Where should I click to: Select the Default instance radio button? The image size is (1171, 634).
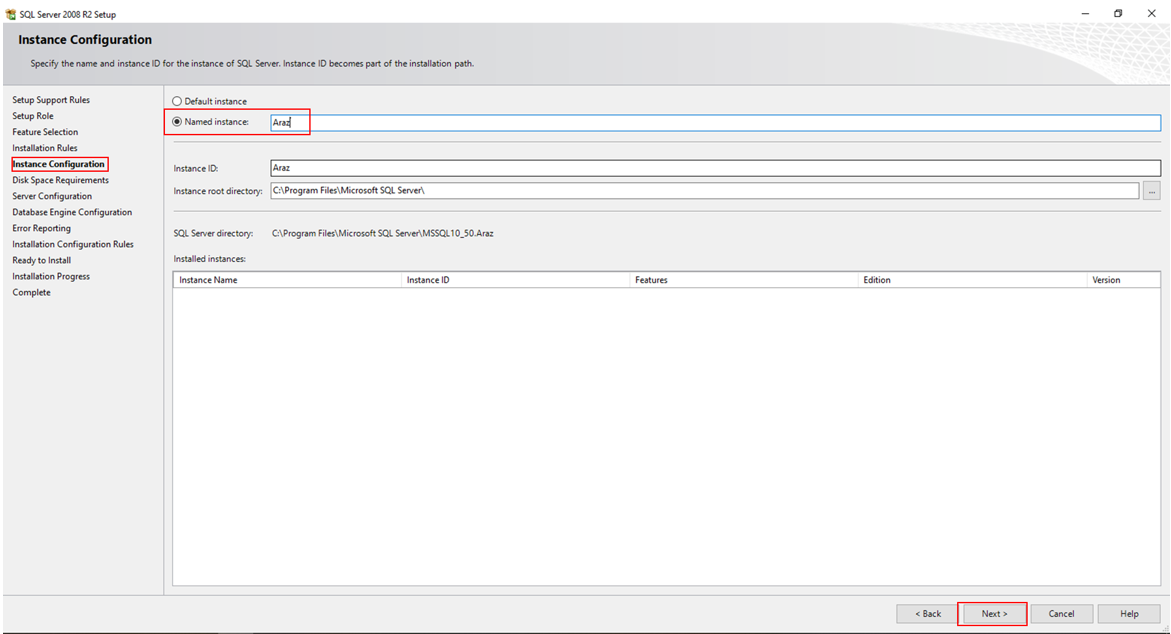(177, 101)
